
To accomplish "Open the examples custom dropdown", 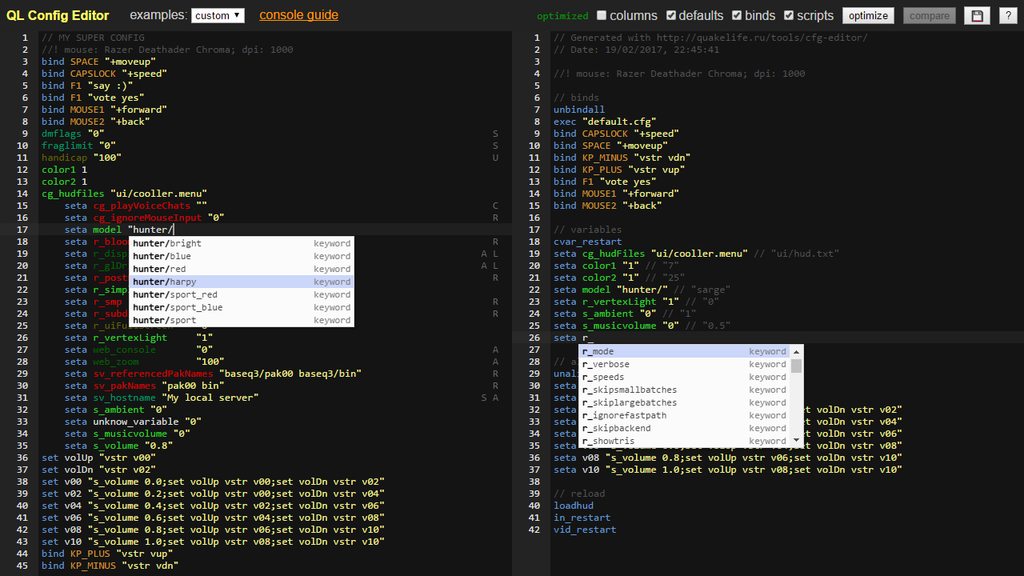I will click(218, 16).
